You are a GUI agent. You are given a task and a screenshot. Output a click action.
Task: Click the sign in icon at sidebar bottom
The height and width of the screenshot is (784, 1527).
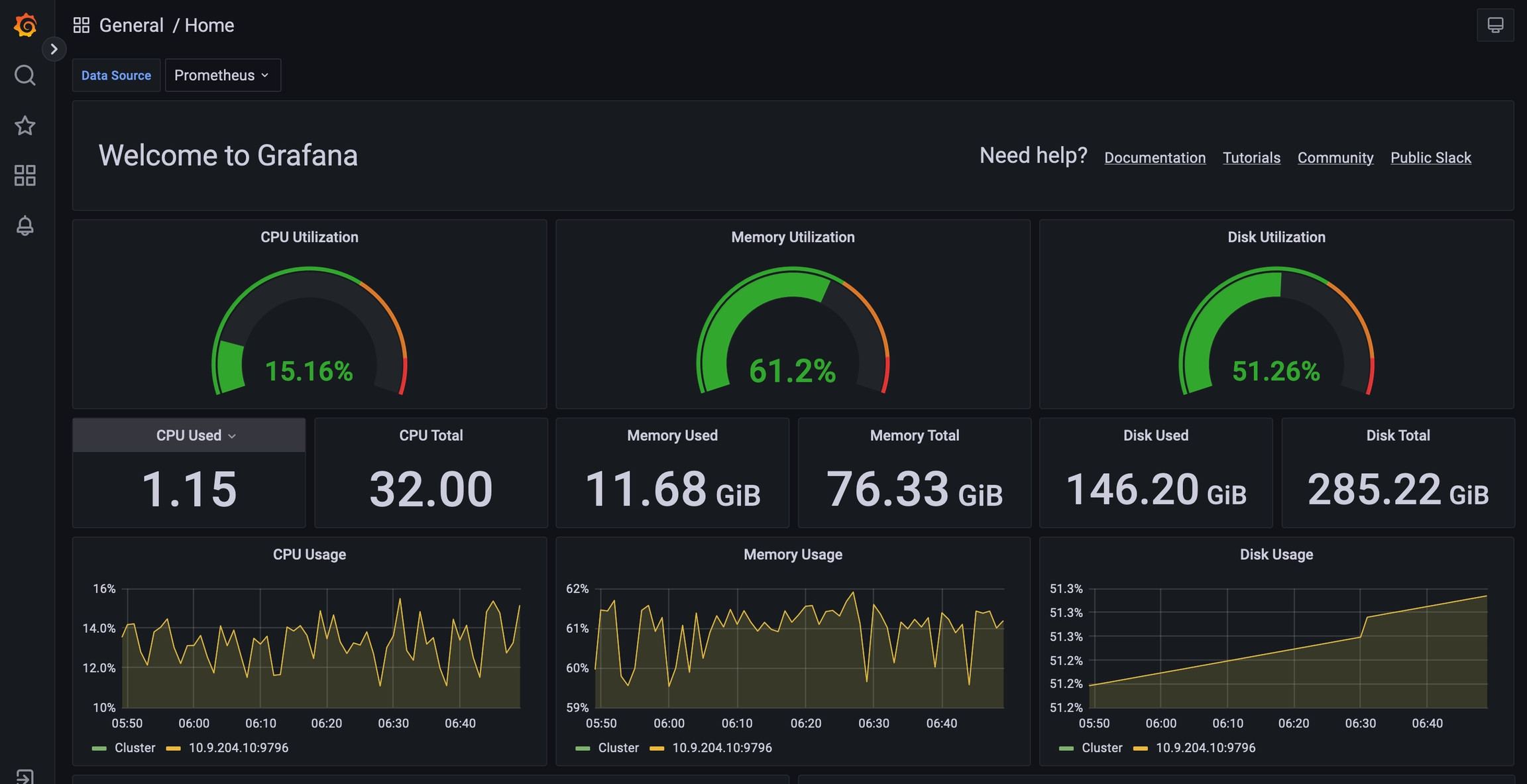pos(25,776)
